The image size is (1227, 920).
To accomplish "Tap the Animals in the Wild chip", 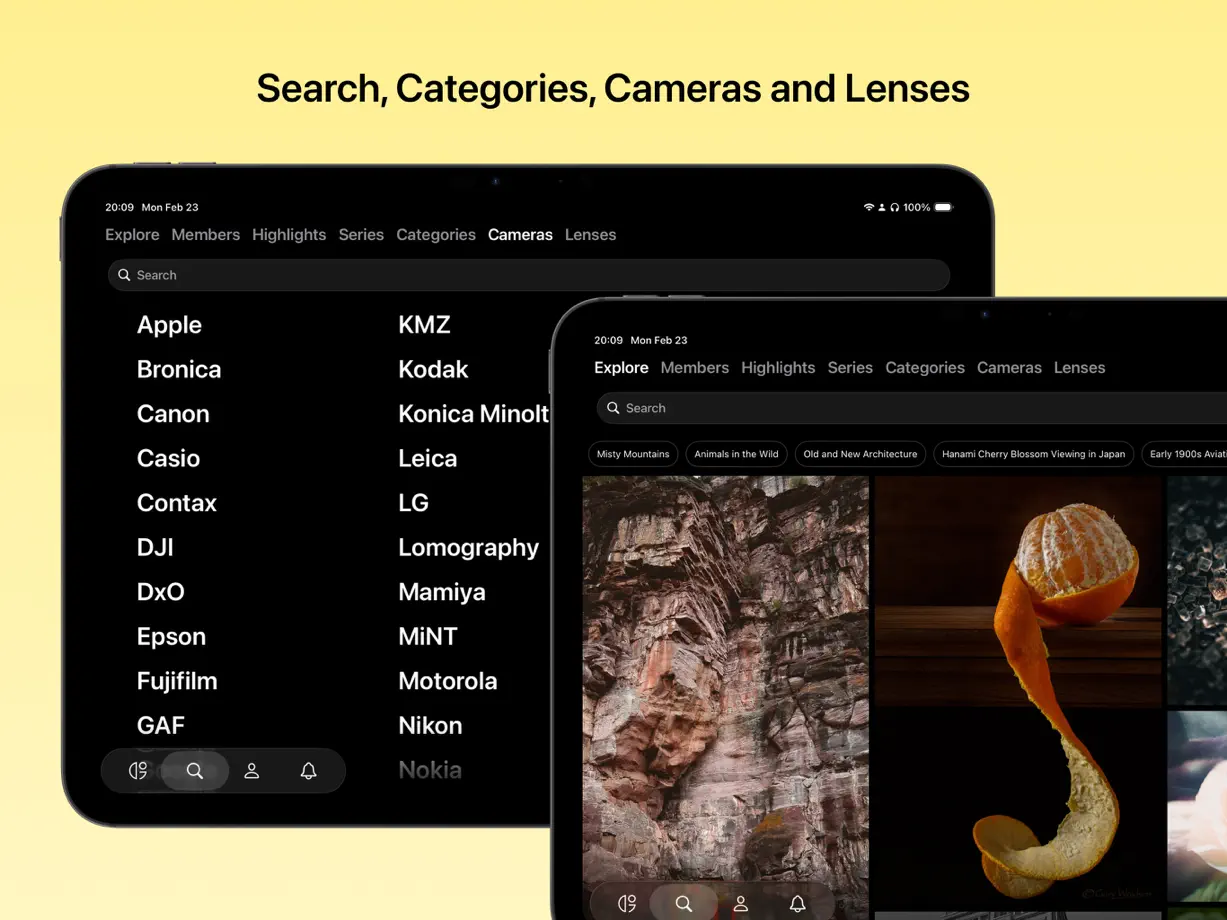I will 736,454.
